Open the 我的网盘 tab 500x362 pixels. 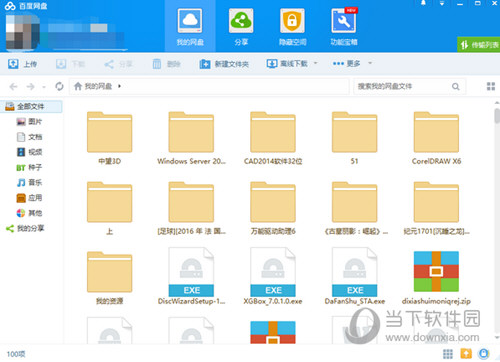[190, 26]
